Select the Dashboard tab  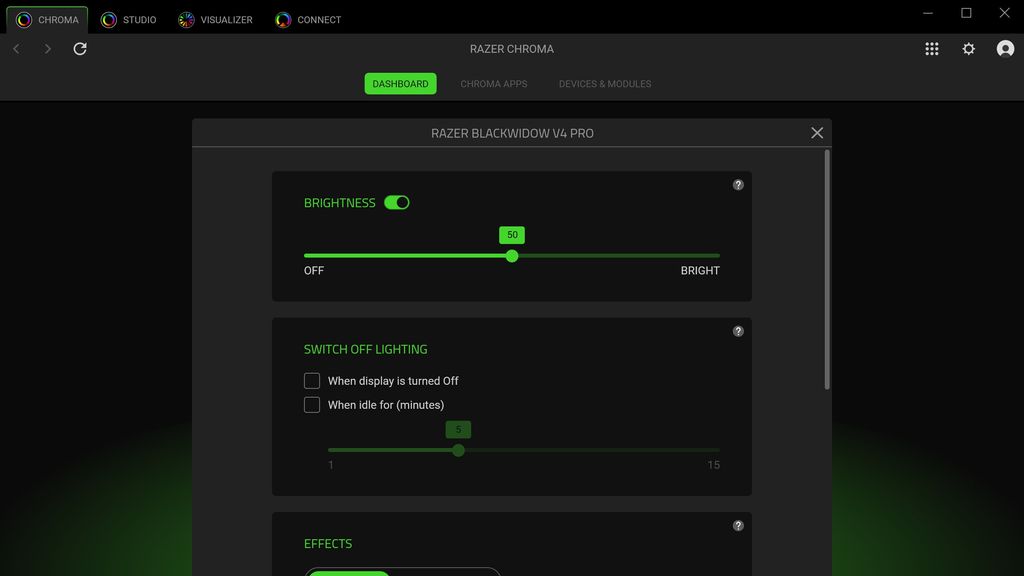coord(400,84)
